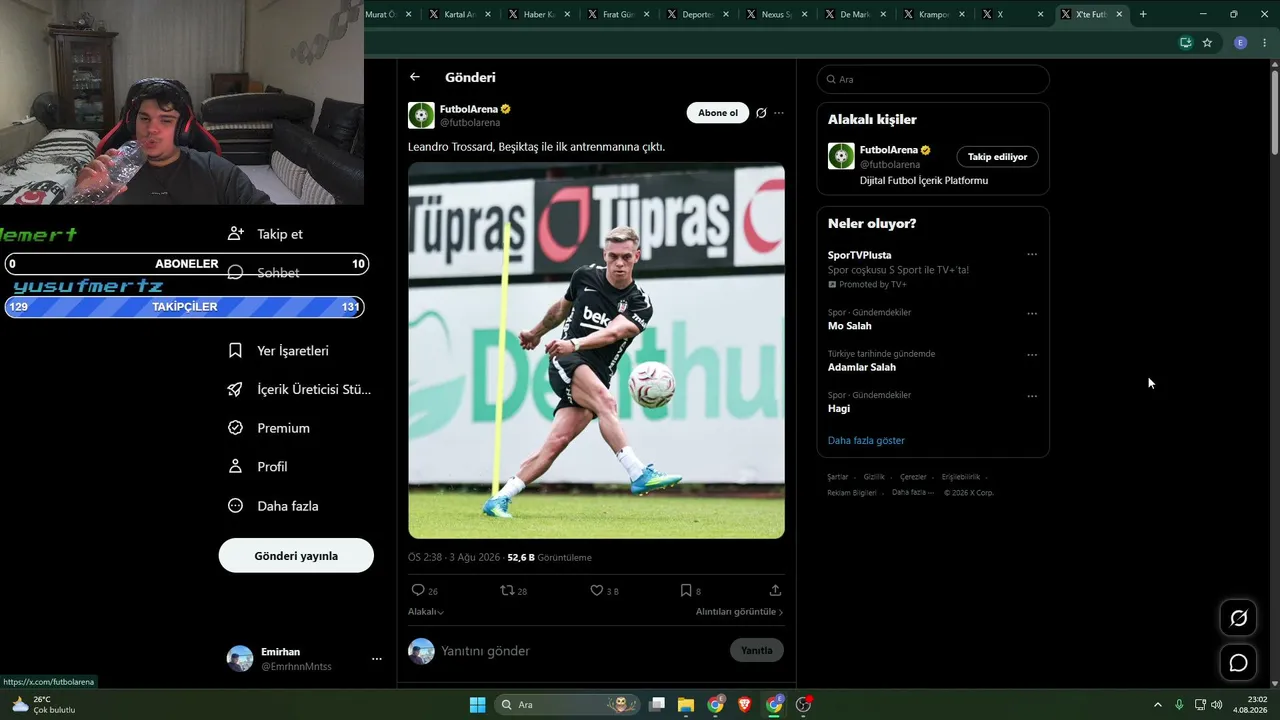Open OBS Studio from the taskbar
This screenshot has width=1280, height=720.
tap(804, 705)
